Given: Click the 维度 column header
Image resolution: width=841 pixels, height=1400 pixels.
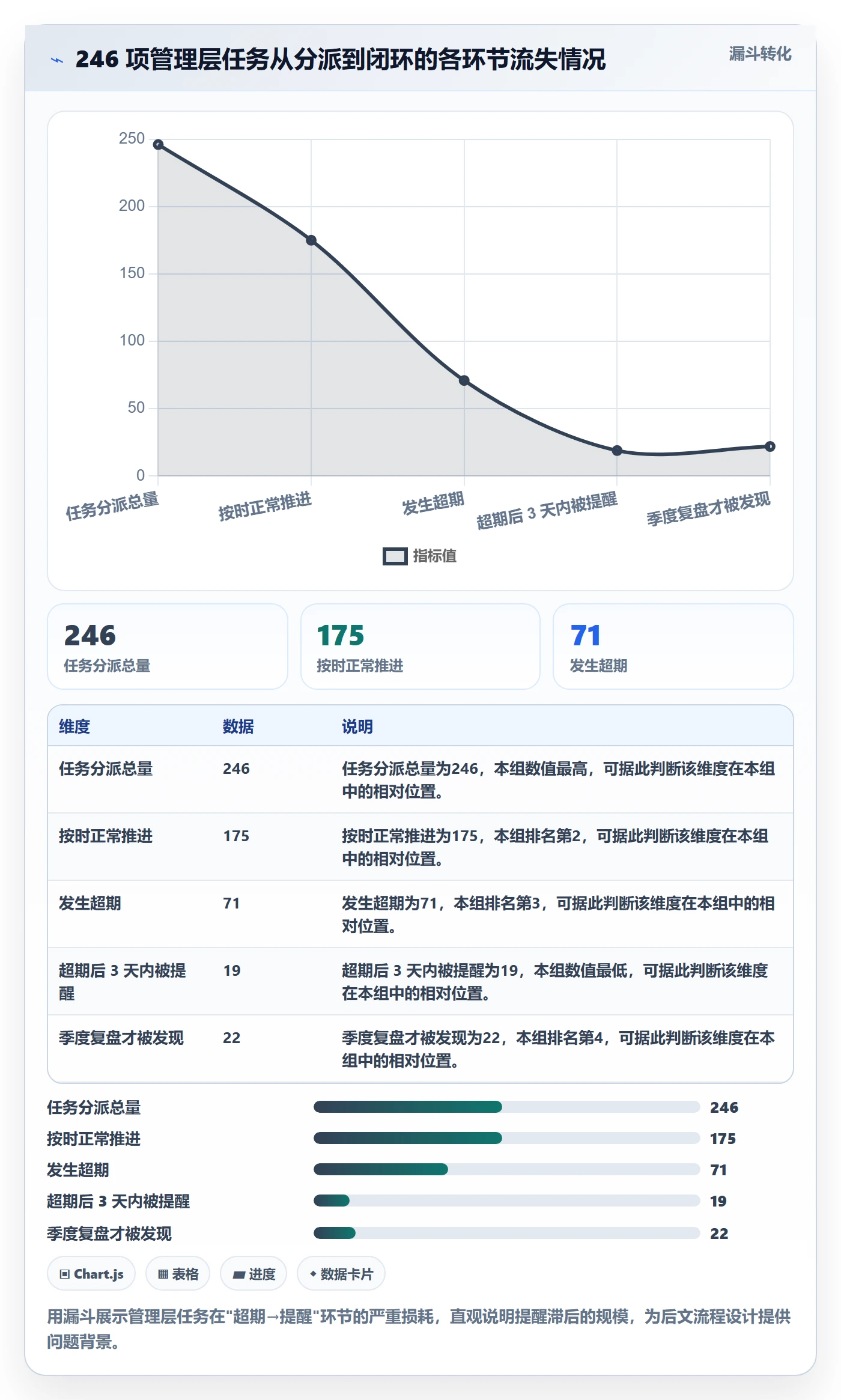Looking at the screenshot, I should pos(74,726).
